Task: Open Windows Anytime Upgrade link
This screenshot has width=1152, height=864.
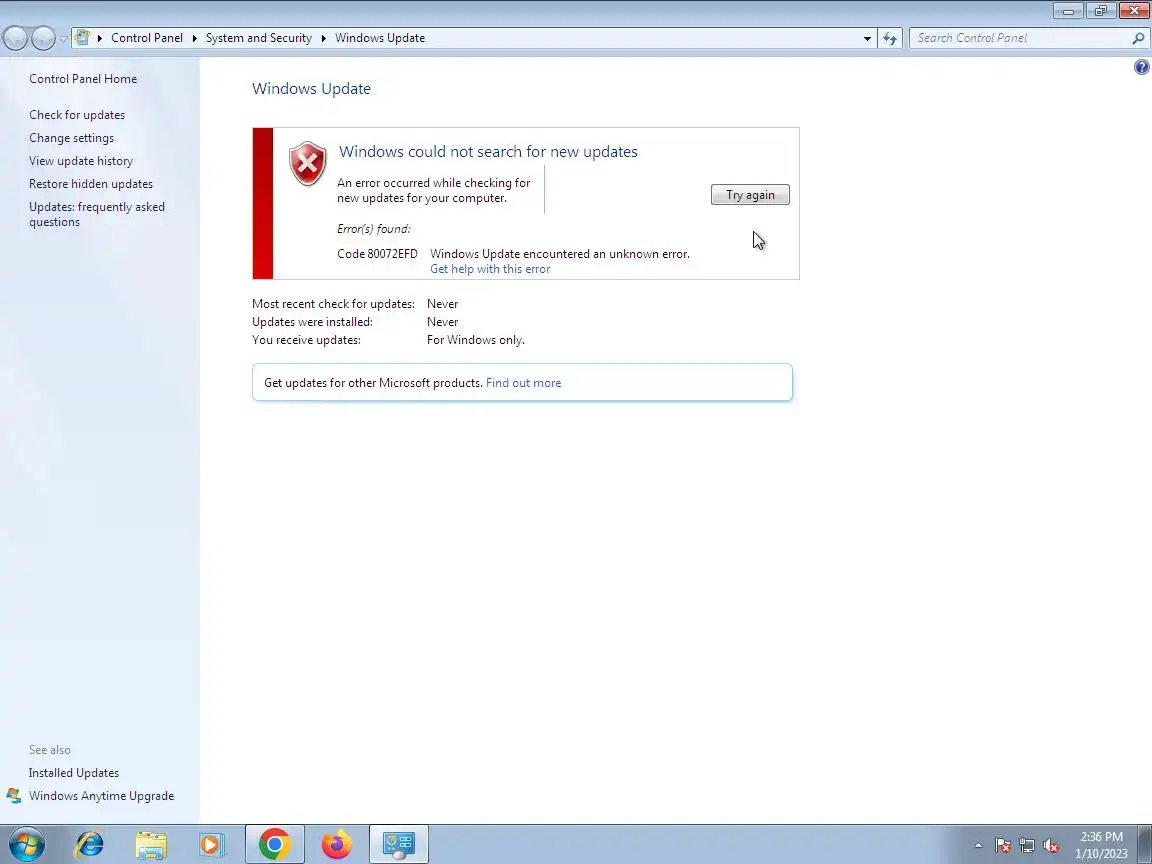Action: click(101, 796)
